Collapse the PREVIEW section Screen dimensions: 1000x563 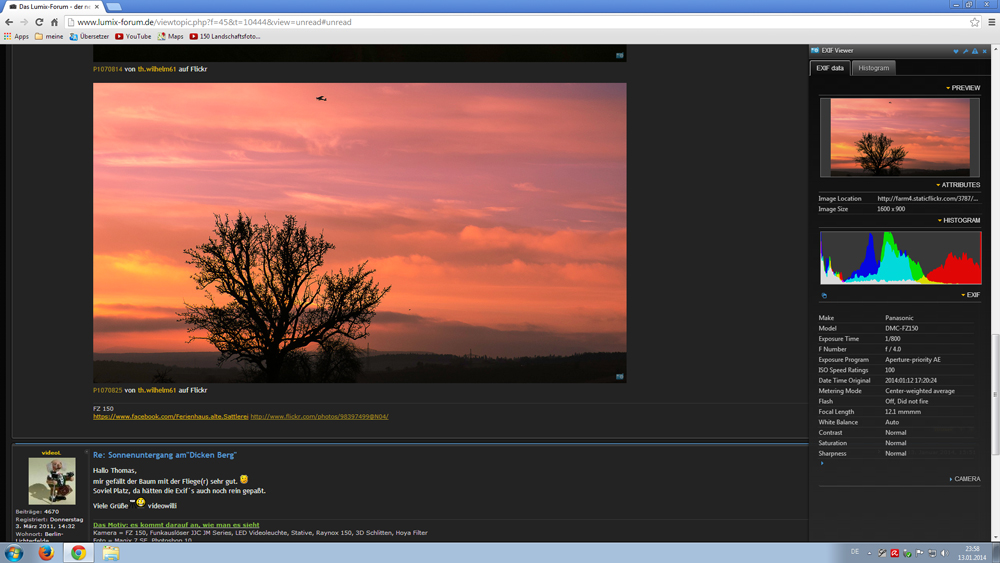(x=963, y=88)
